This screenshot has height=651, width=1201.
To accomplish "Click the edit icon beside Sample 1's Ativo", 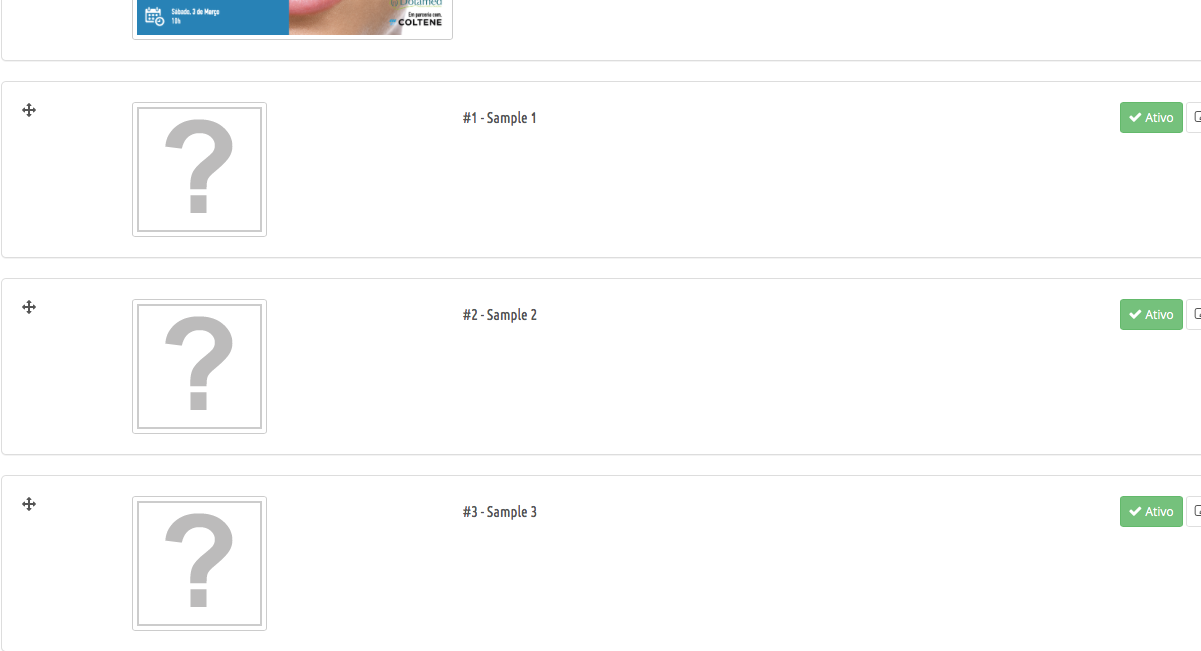I will coord(1194,118).
